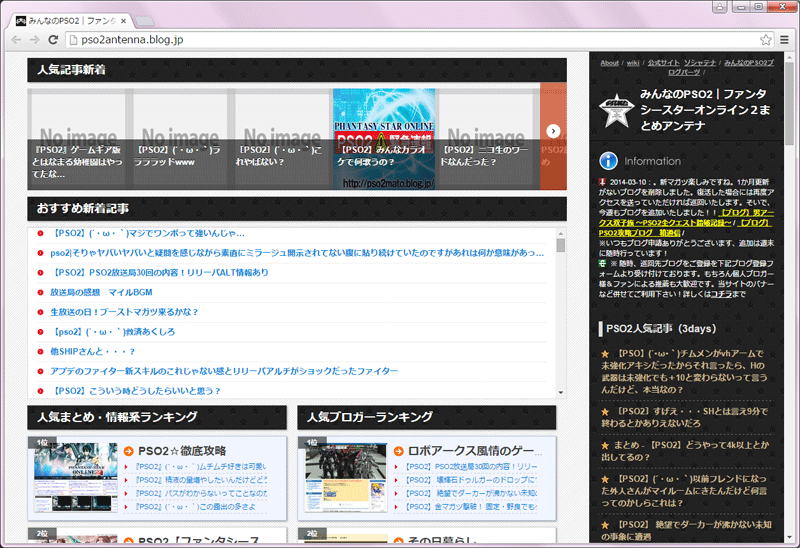Open ranking entry 精液の量増やしたいんだけど
The image size is (800, 548).
coord(201,480)
